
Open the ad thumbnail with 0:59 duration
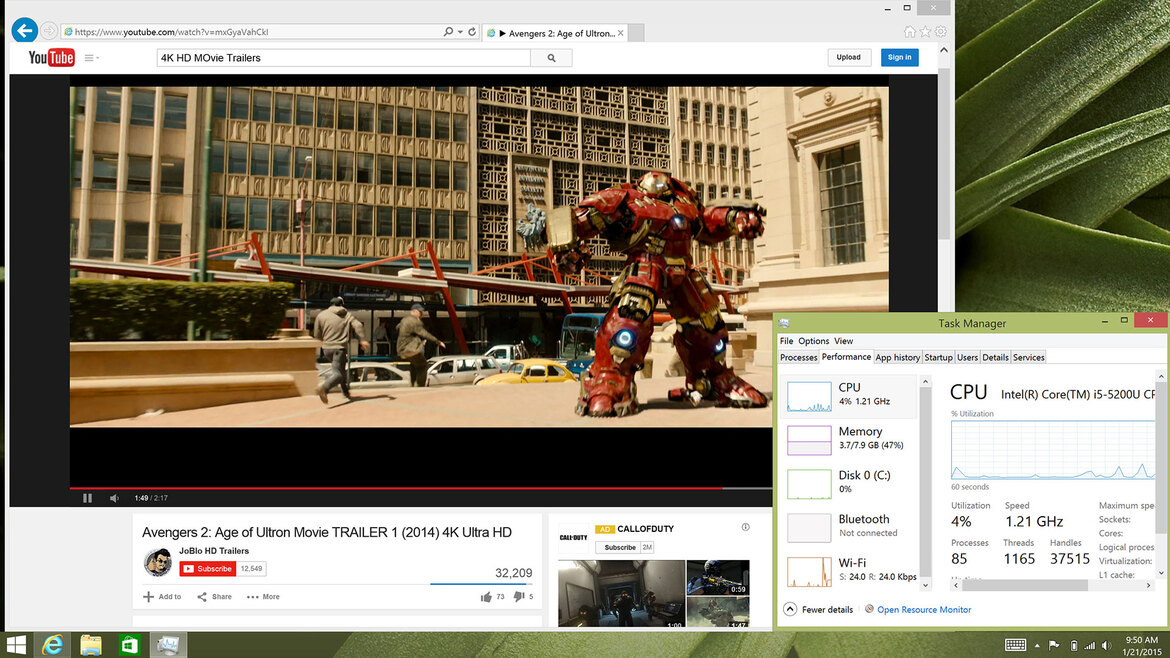coord(718,578)
